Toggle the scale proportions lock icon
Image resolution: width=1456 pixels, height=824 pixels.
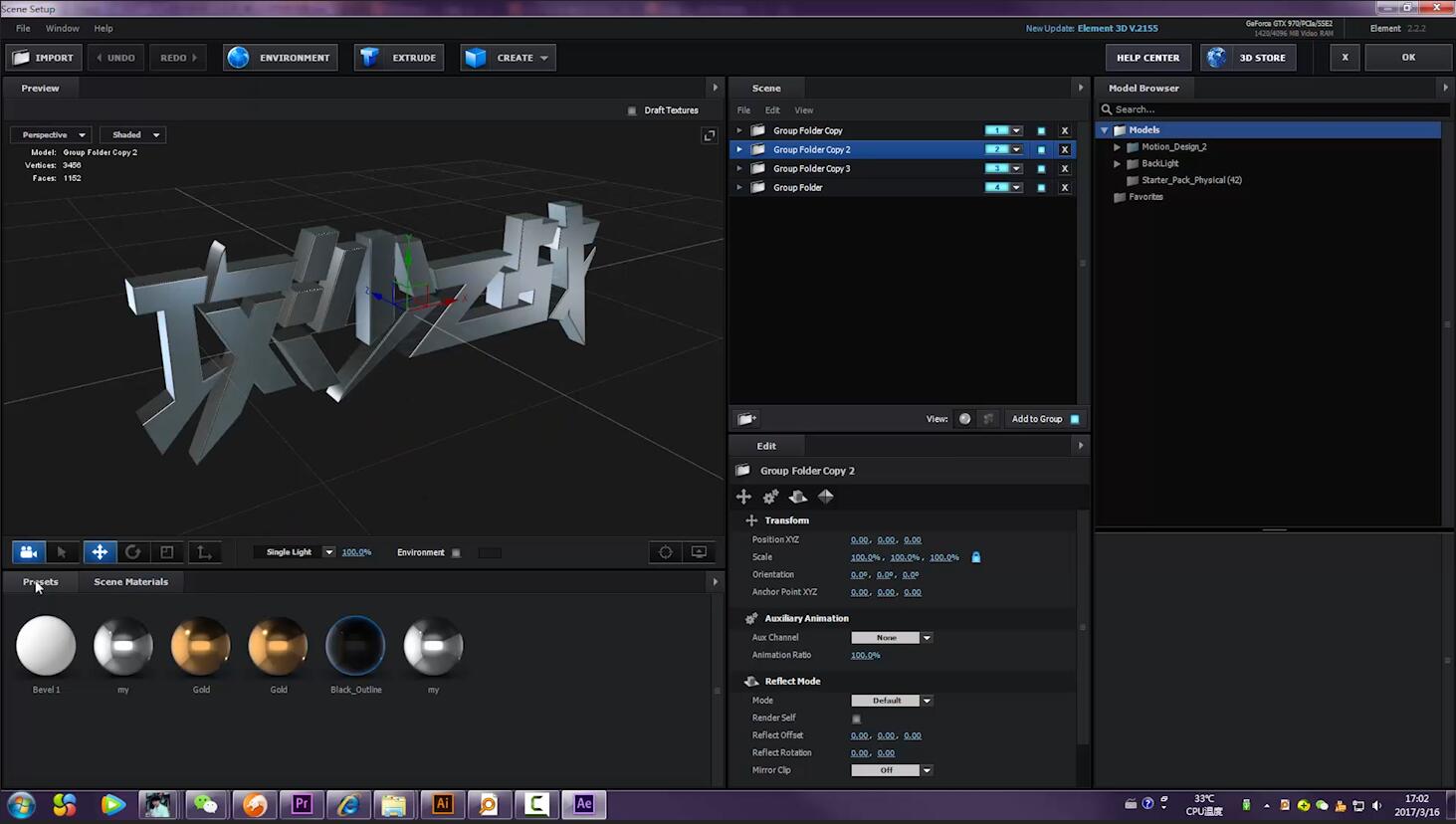point(976,557)
